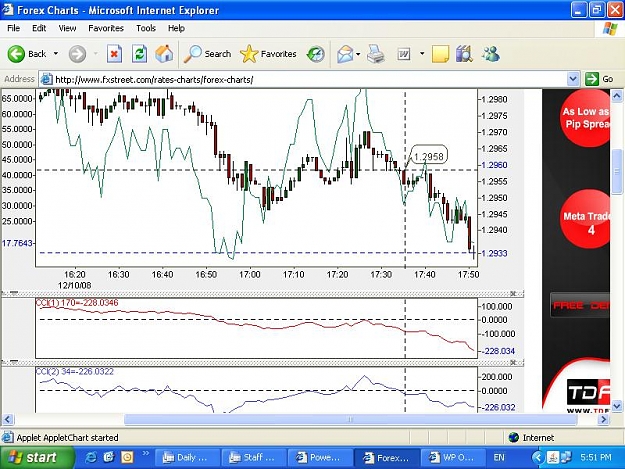The image size is (625, 469).
Task: Open the Help menu
Action: (x=176, y=28)
